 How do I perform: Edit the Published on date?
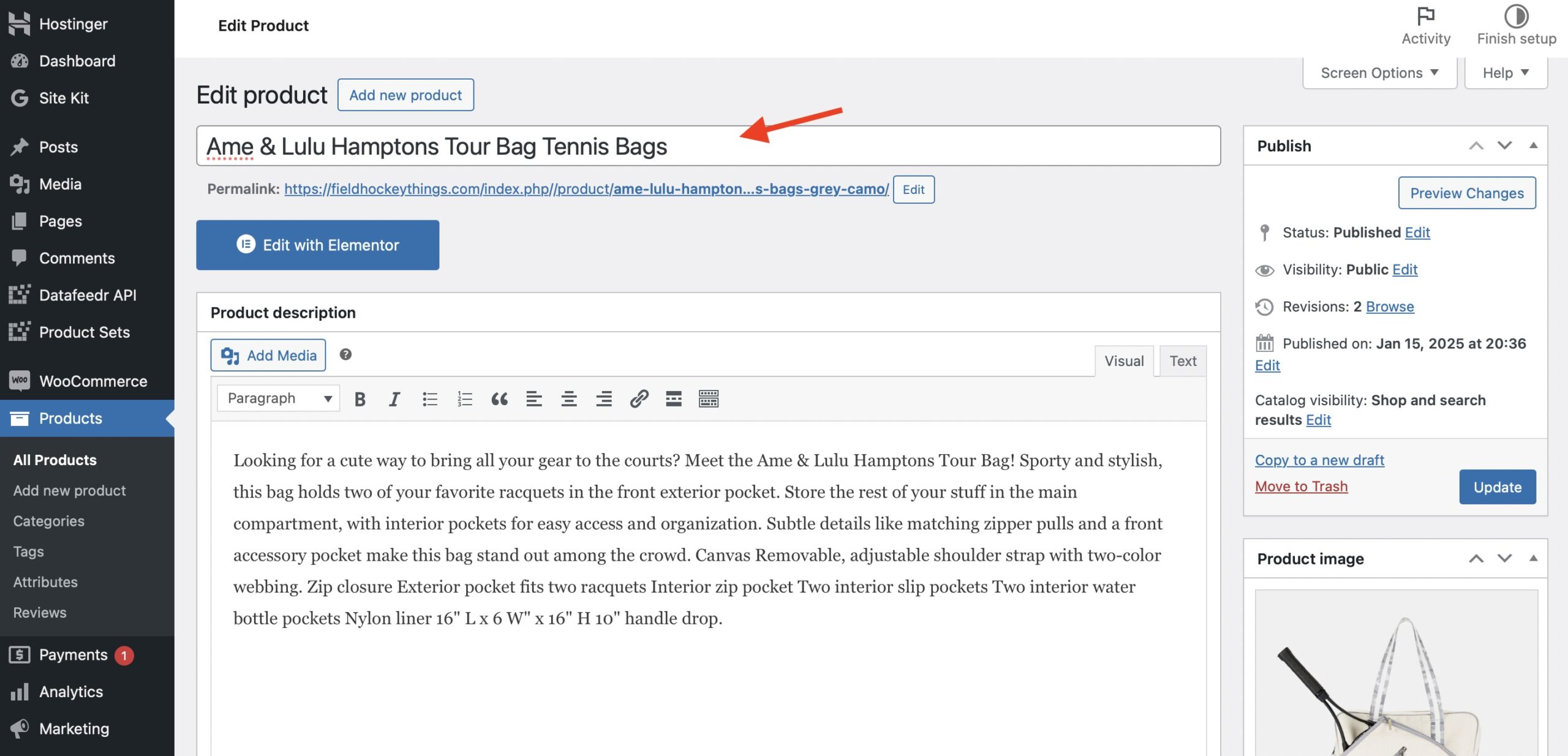click(x=1267, y=365)
